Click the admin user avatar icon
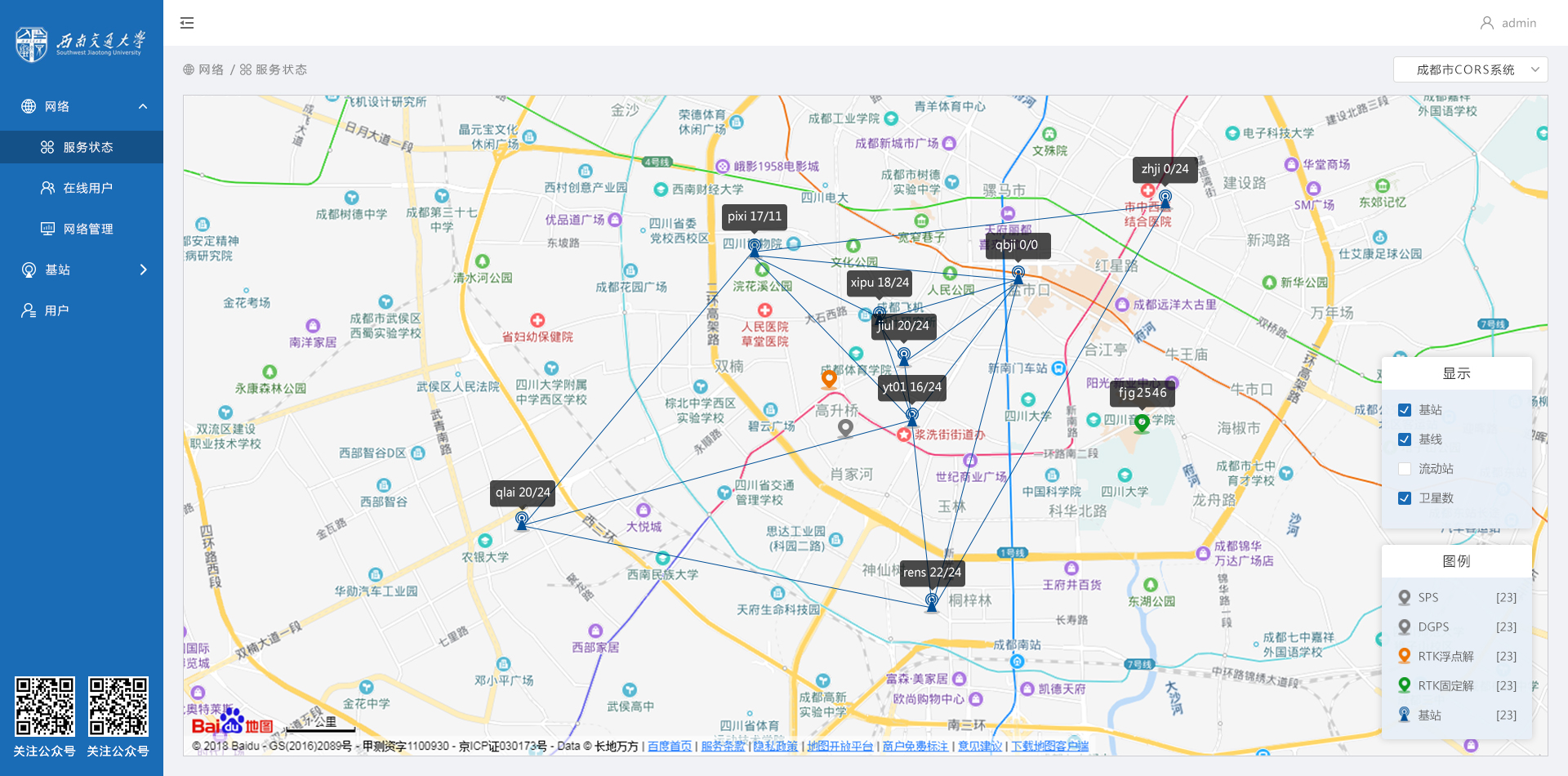The width and height of the screenshot is (1568, 776). 1487,23
